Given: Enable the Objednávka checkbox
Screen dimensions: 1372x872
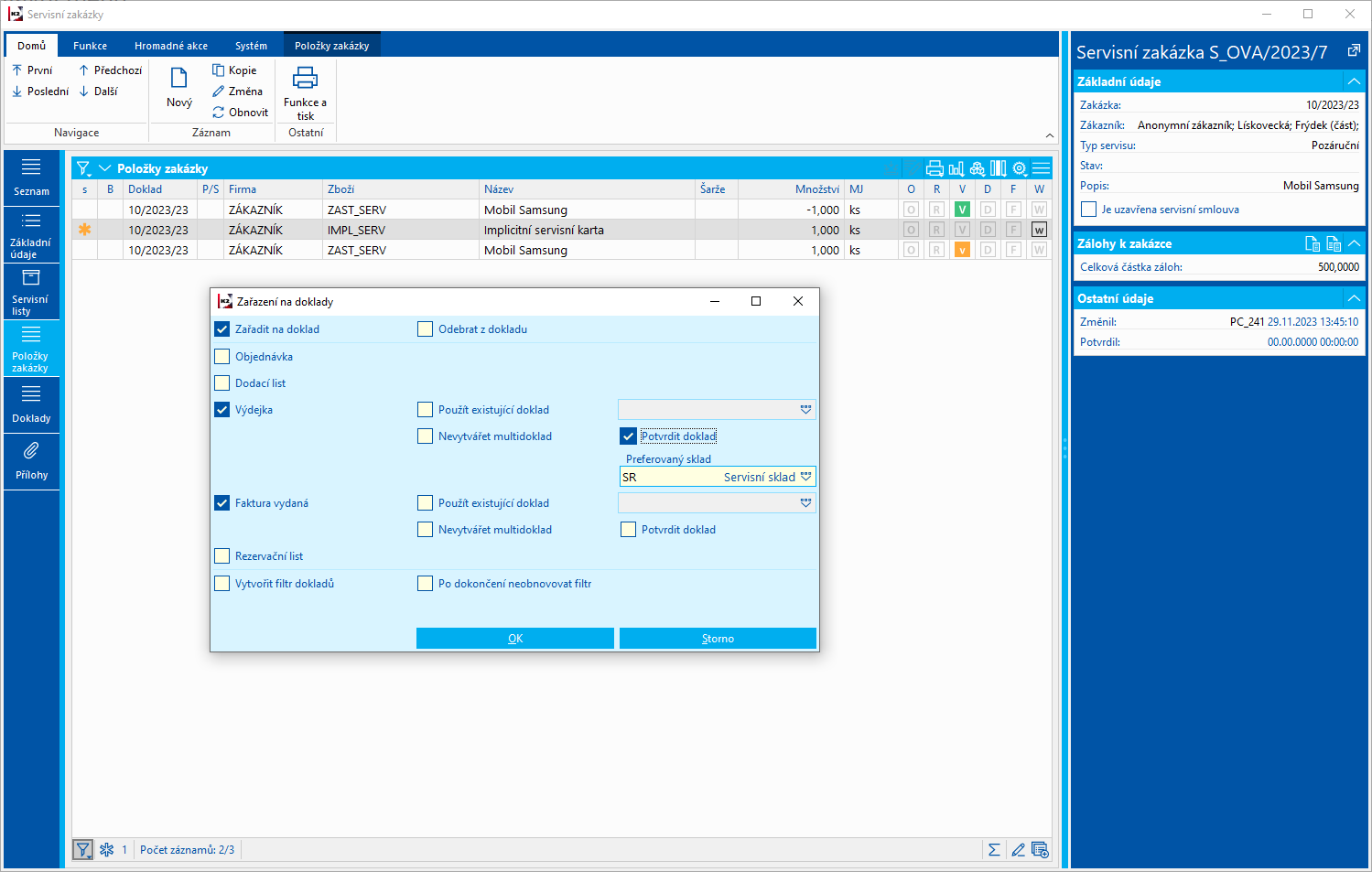Looking at the screenshot, I should pyautogui.click(x=222, y=357).
